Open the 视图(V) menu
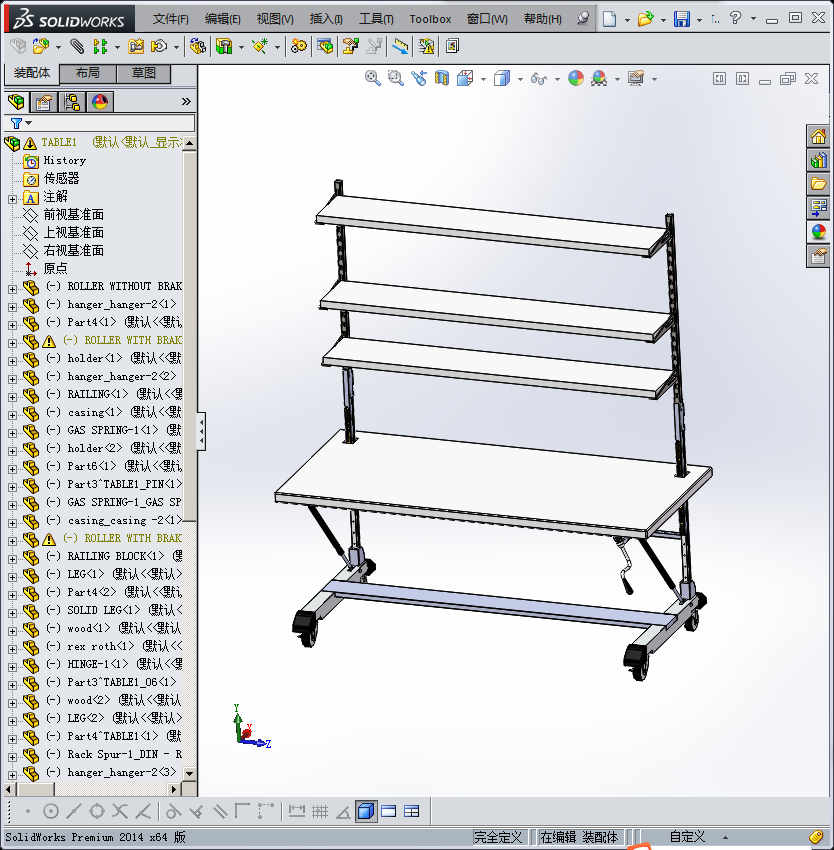The height and width of the screenshot is (850, 834). coord(275,19)
